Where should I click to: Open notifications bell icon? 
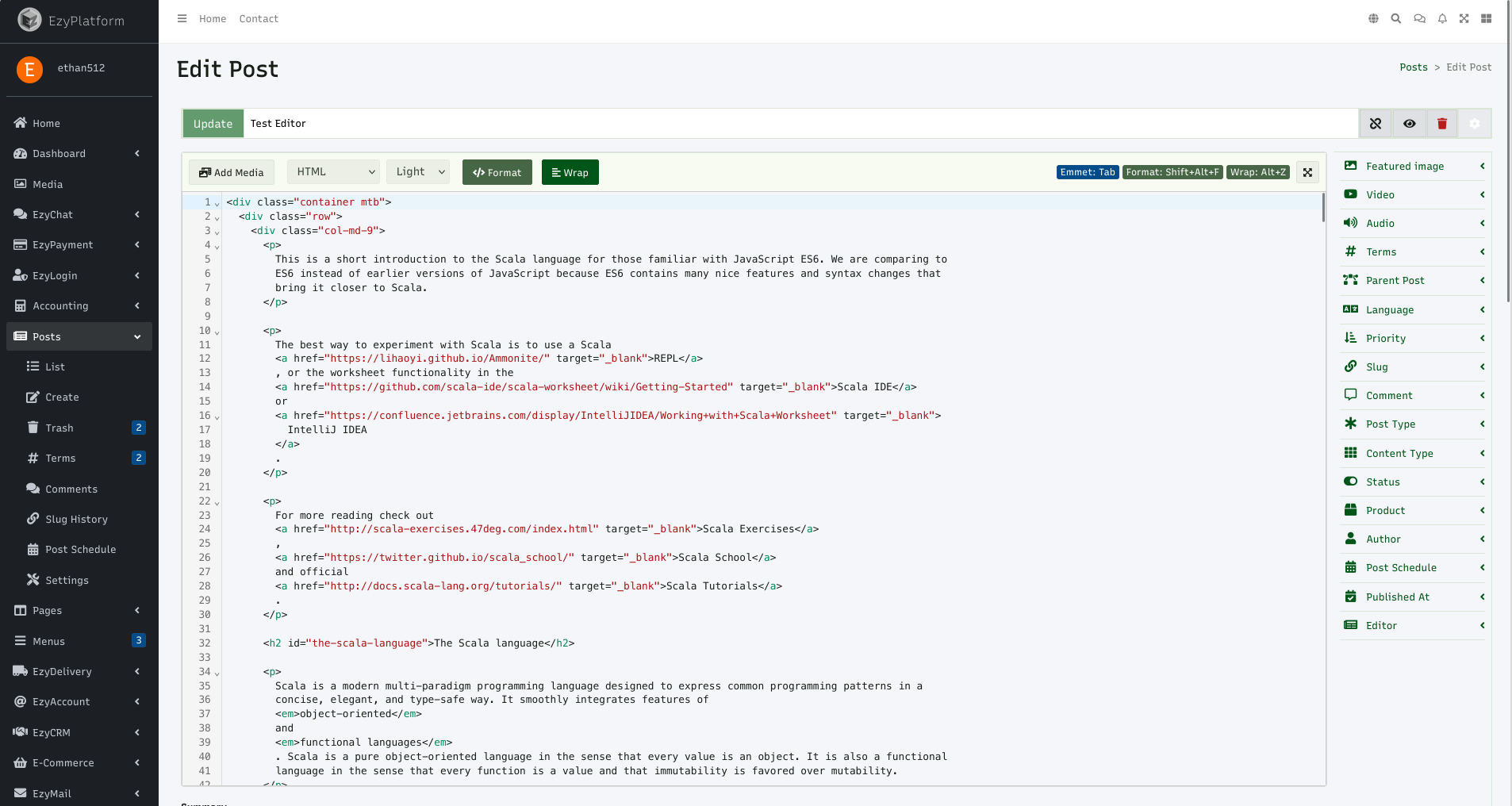click(1442, 18)
